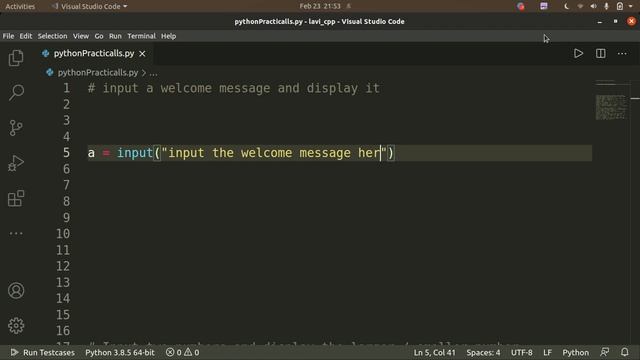
Task: Open the Accounts menu icon
Action: point(16,291)
